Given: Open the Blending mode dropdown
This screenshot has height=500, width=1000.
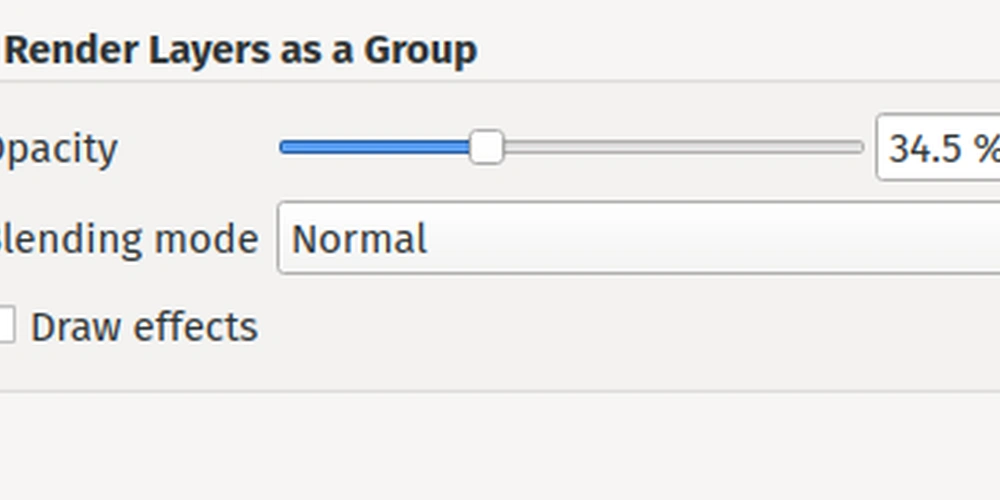Looking at the screenshot, I should coord(638,238).
